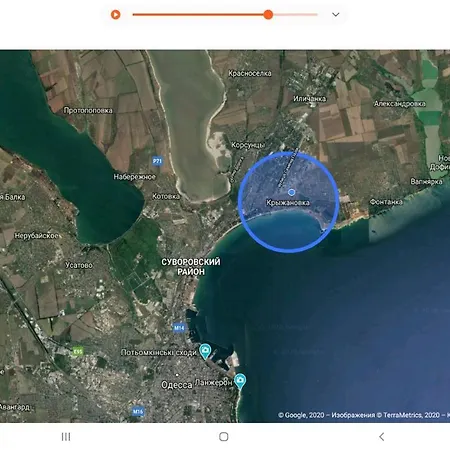Tap the camera pin near Потьомкінські сходи

click(x=205, y=351)
